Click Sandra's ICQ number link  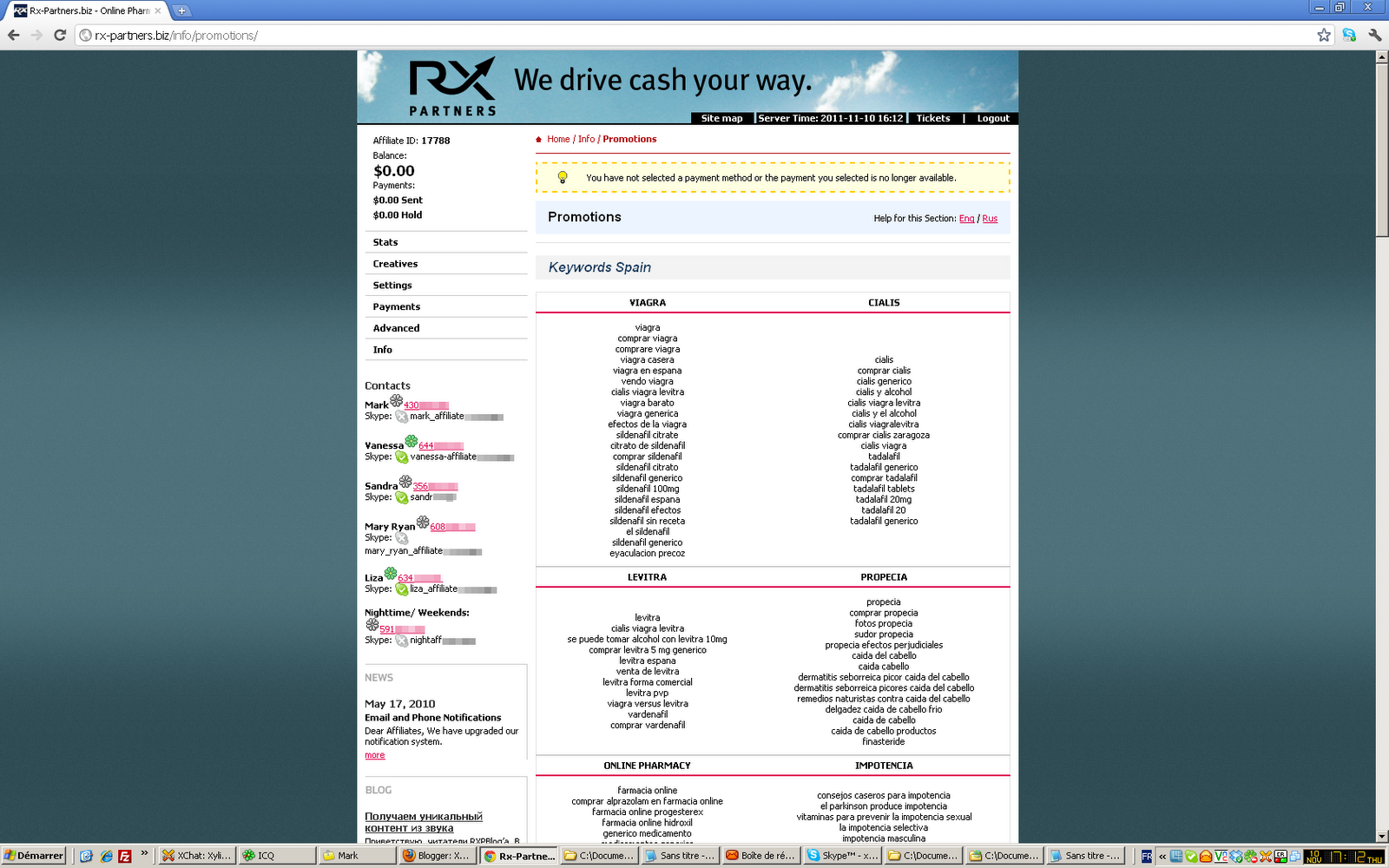(x=435, y=487)
